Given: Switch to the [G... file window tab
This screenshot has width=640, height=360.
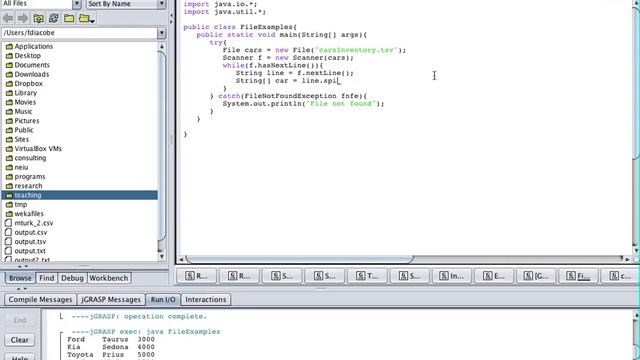Looking at the screenshot, I should point(537,276).
